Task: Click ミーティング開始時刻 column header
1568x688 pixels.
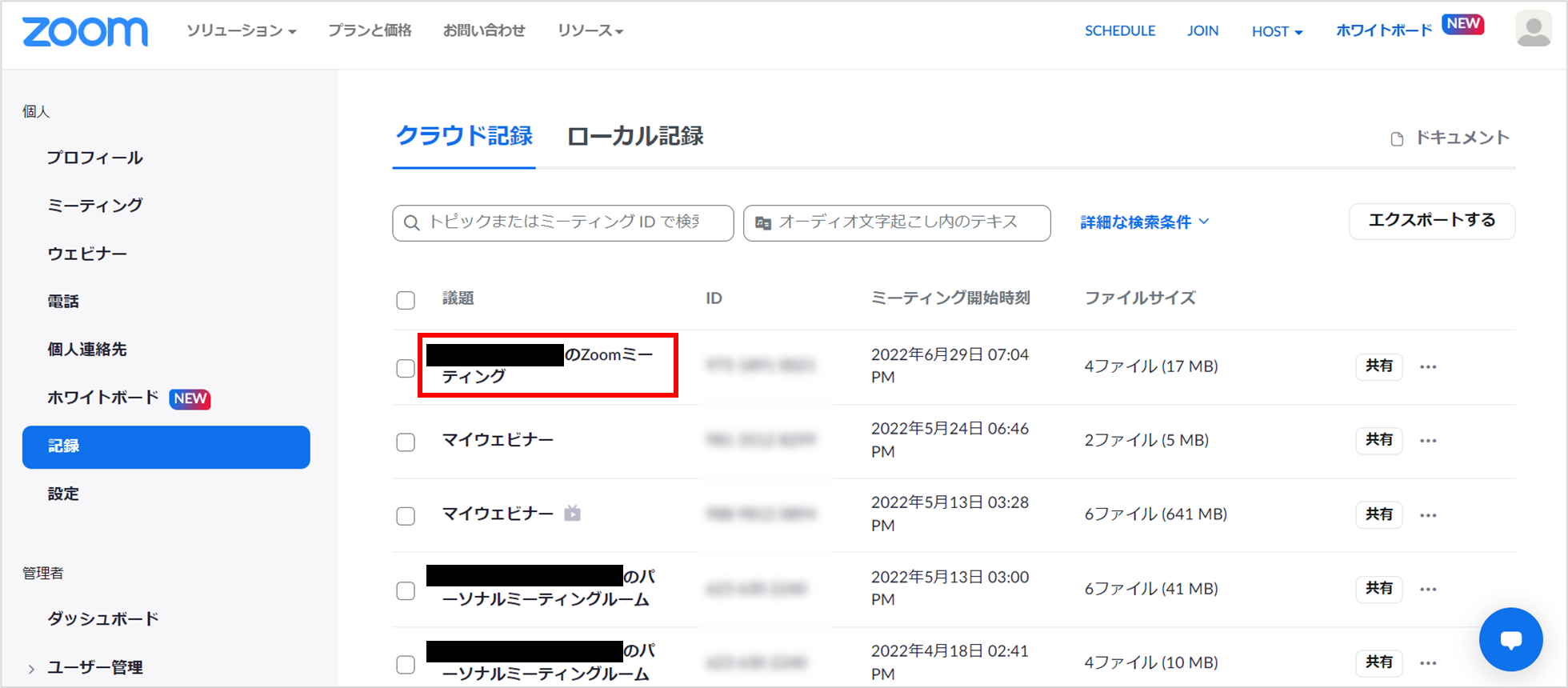Action: [950, 298]
